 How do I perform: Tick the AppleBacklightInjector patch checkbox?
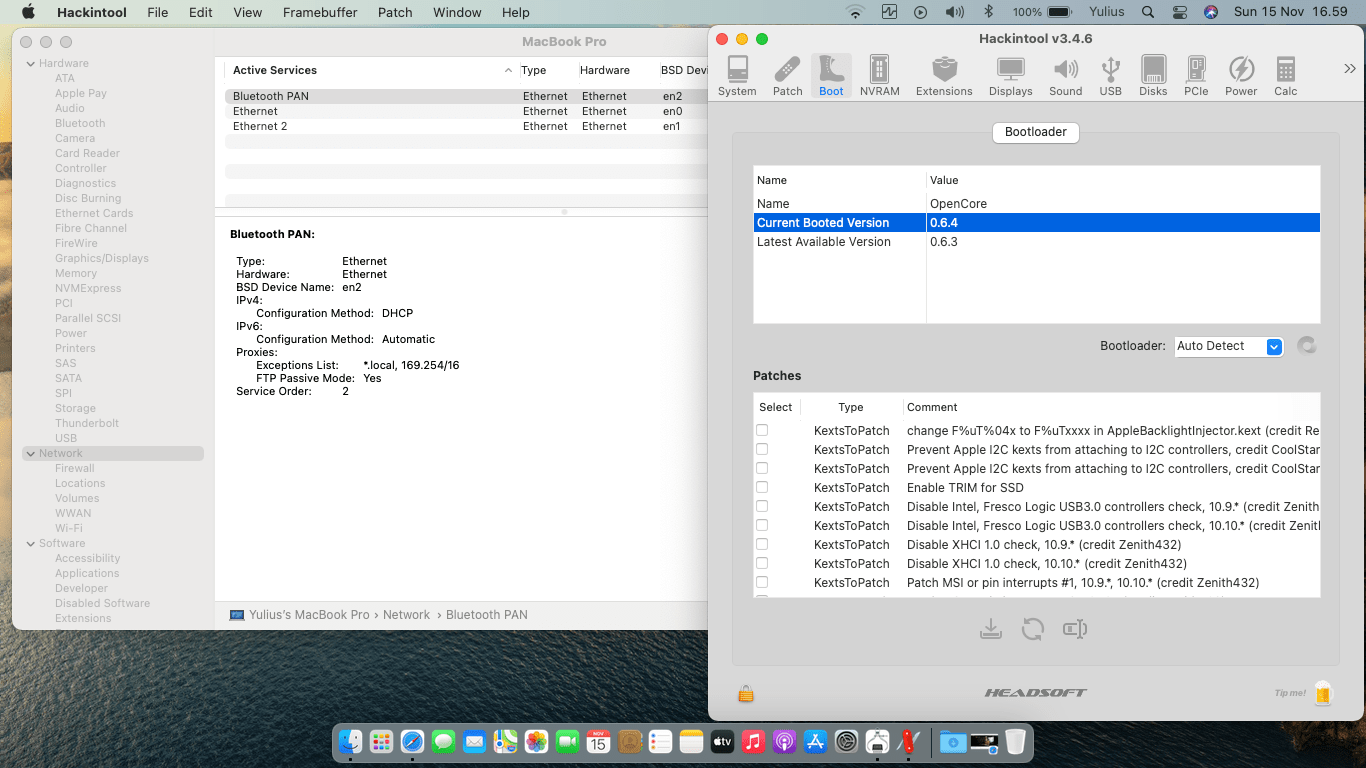762,430
